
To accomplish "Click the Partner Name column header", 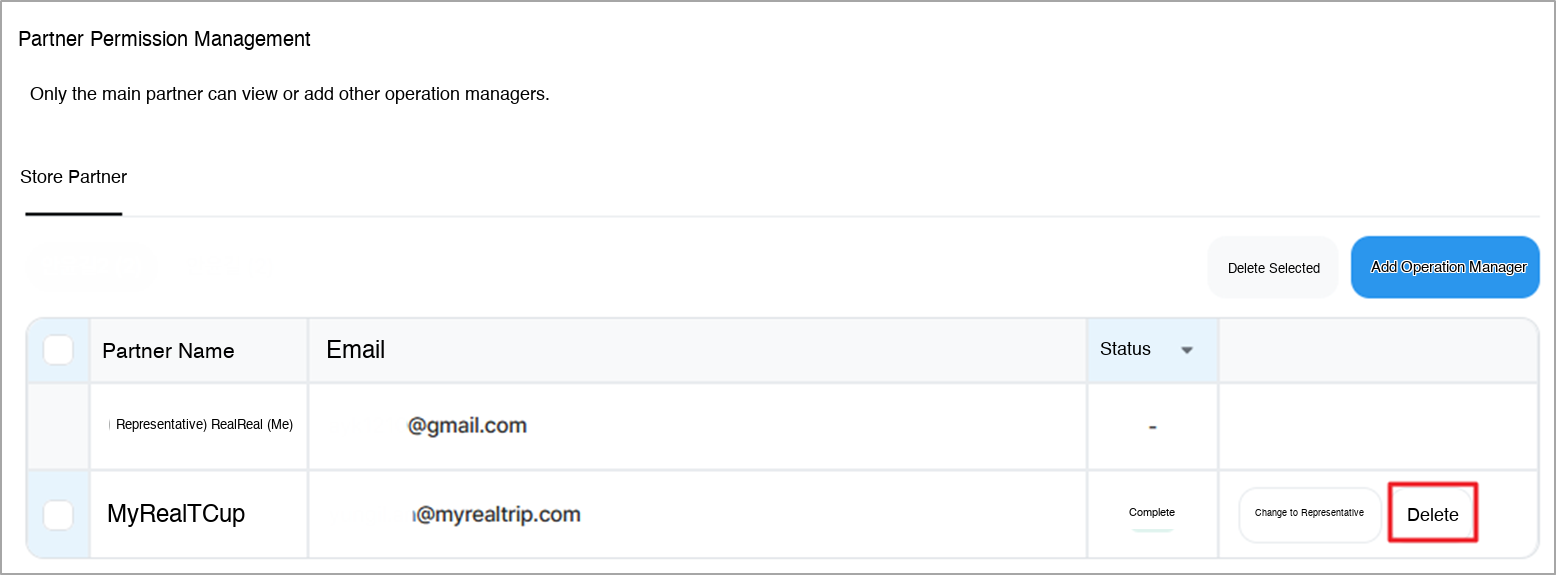I will 168,351.
